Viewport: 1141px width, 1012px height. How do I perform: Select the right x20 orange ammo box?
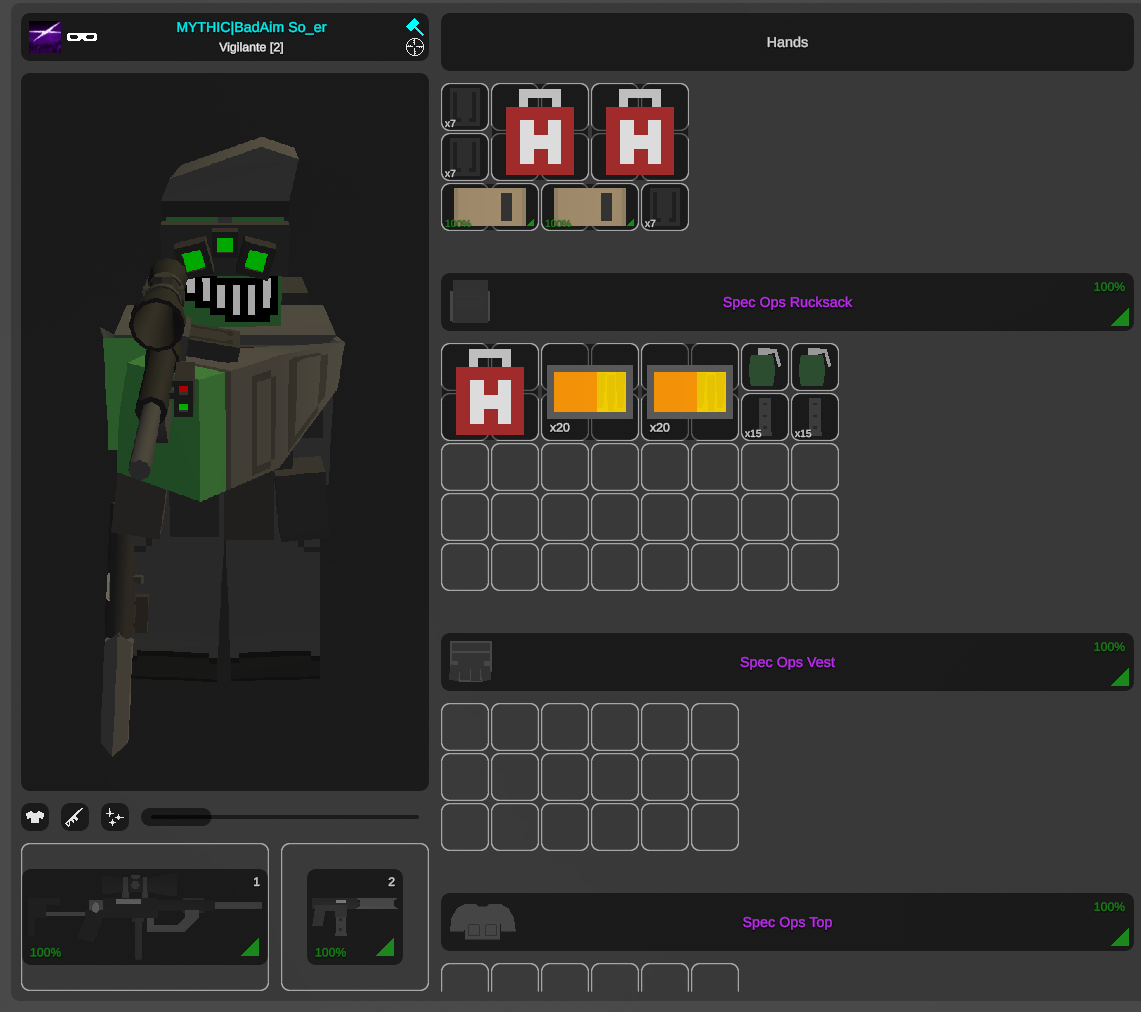[690, 392]
